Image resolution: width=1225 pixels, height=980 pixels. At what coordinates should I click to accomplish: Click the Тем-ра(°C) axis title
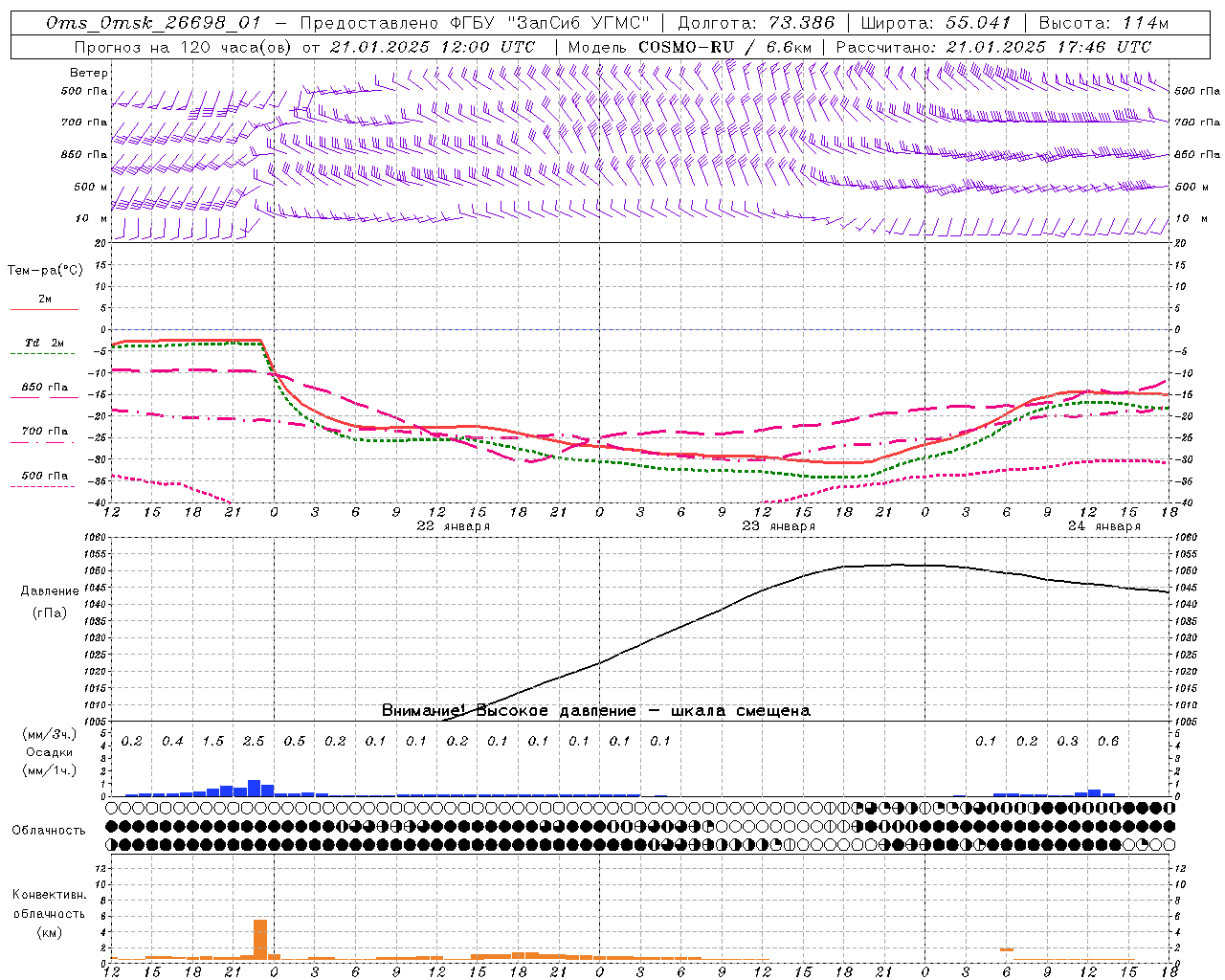click(45, 271)
